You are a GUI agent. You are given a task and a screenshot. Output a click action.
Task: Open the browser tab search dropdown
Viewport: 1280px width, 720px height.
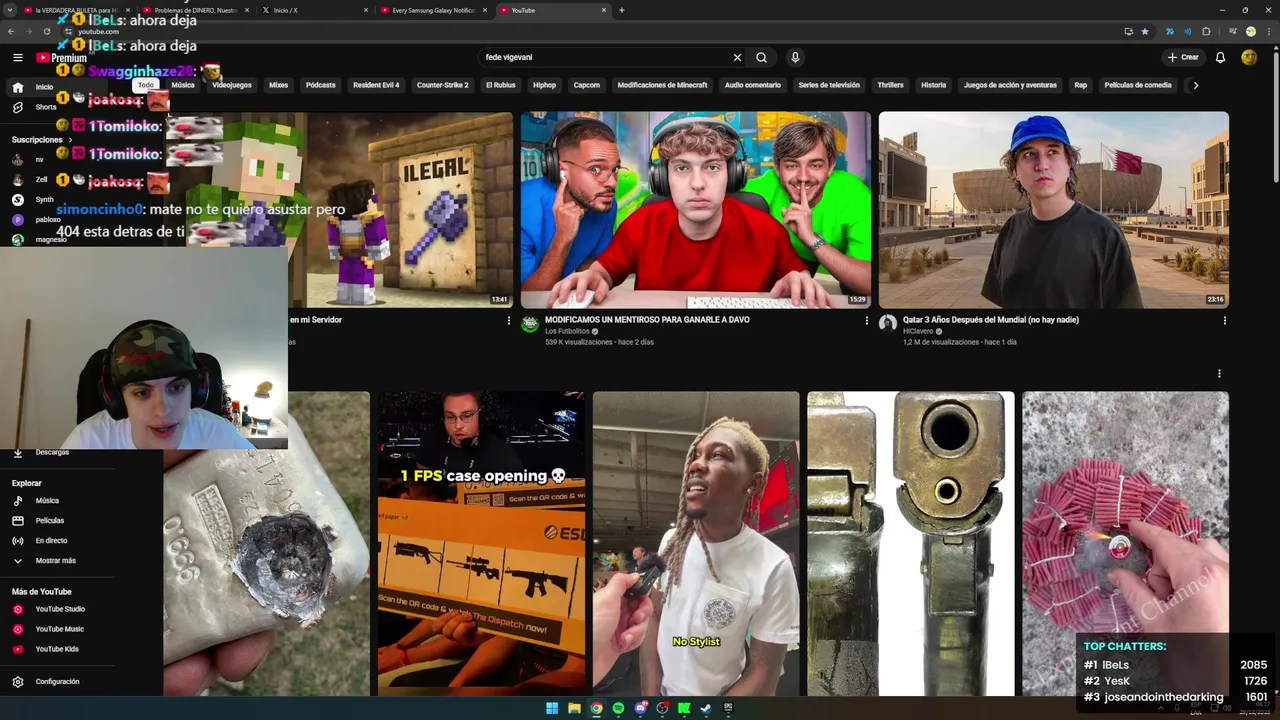[x=11, y=10]
